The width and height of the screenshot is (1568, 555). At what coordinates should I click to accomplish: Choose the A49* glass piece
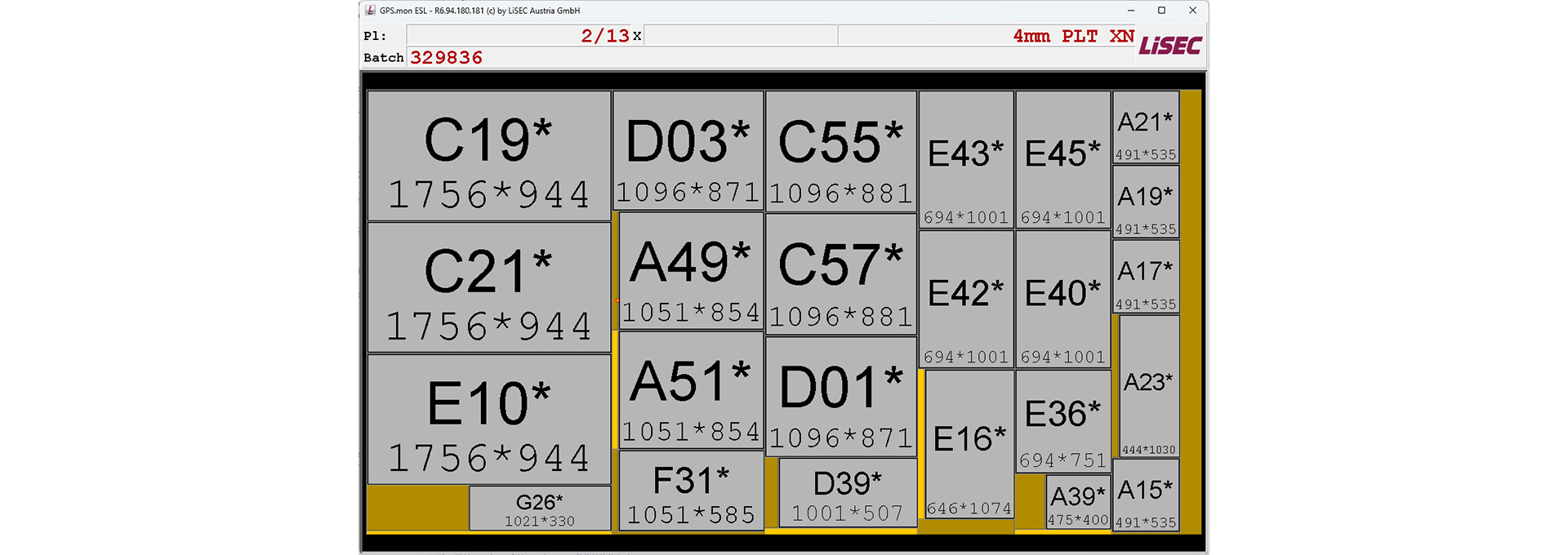point(692,271)
